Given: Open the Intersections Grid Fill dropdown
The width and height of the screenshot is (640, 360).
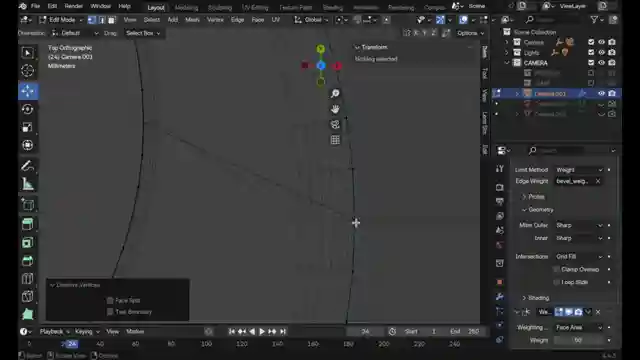Looking at the screenshot, I should (x=579, y=257).
